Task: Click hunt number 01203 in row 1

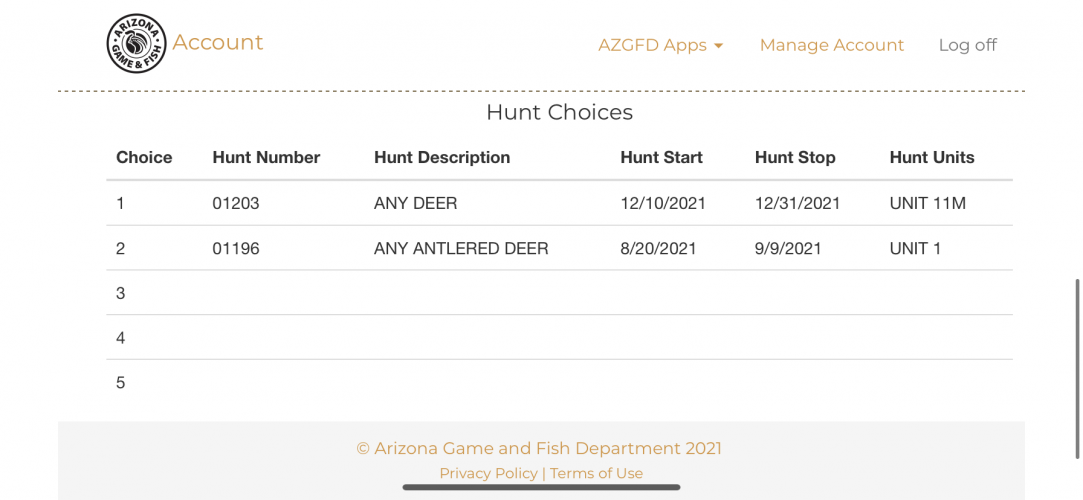Action: [236, 204]
